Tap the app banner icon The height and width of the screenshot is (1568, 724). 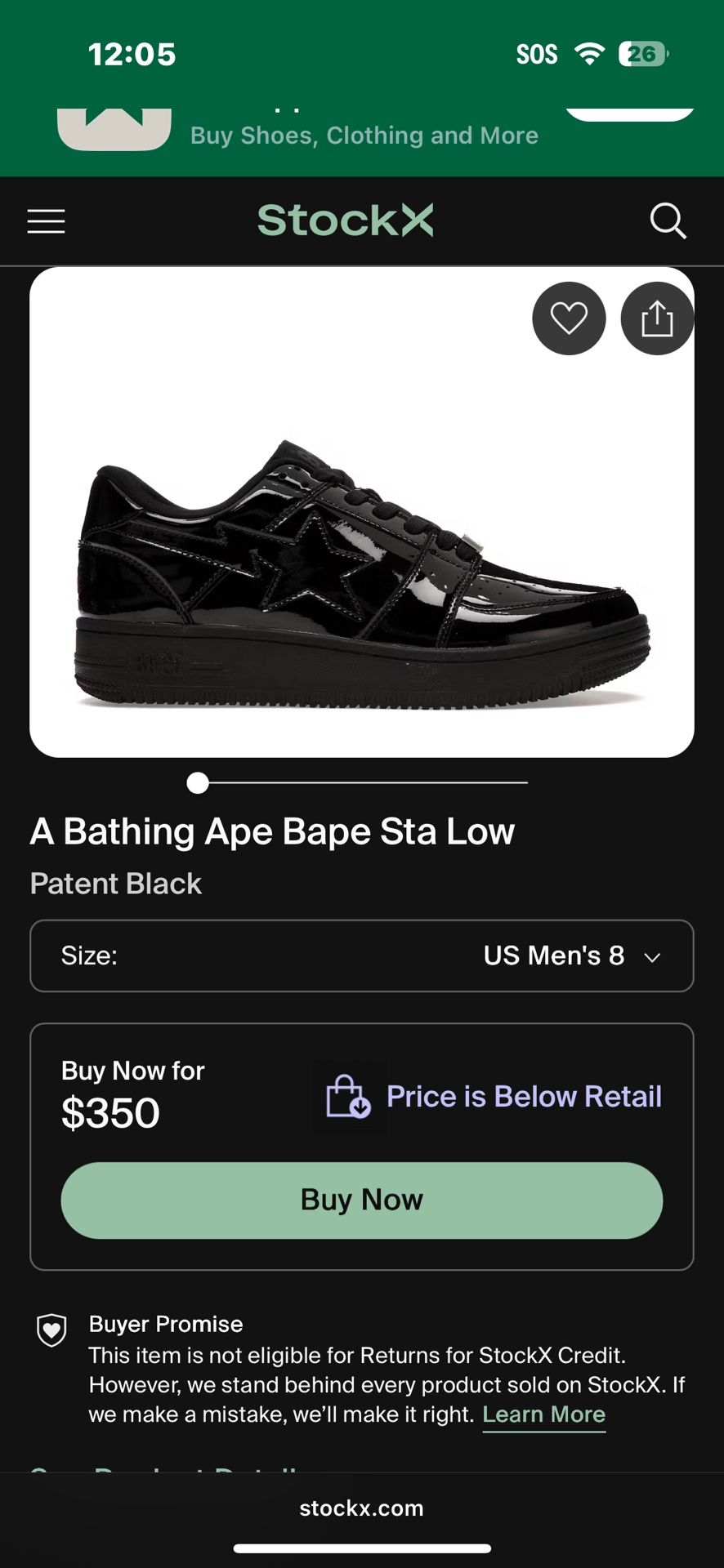tap(114, 129)
